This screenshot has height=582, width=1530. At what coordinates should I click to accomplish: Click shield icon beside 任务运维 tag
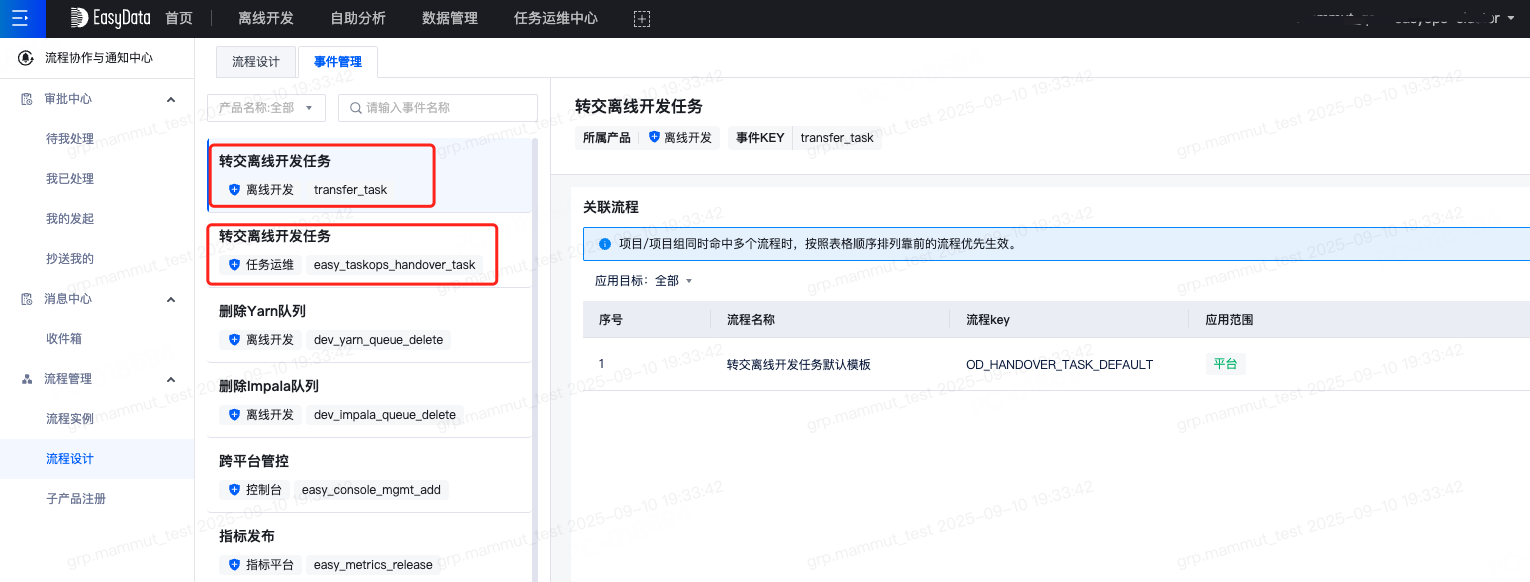(235, 265)
